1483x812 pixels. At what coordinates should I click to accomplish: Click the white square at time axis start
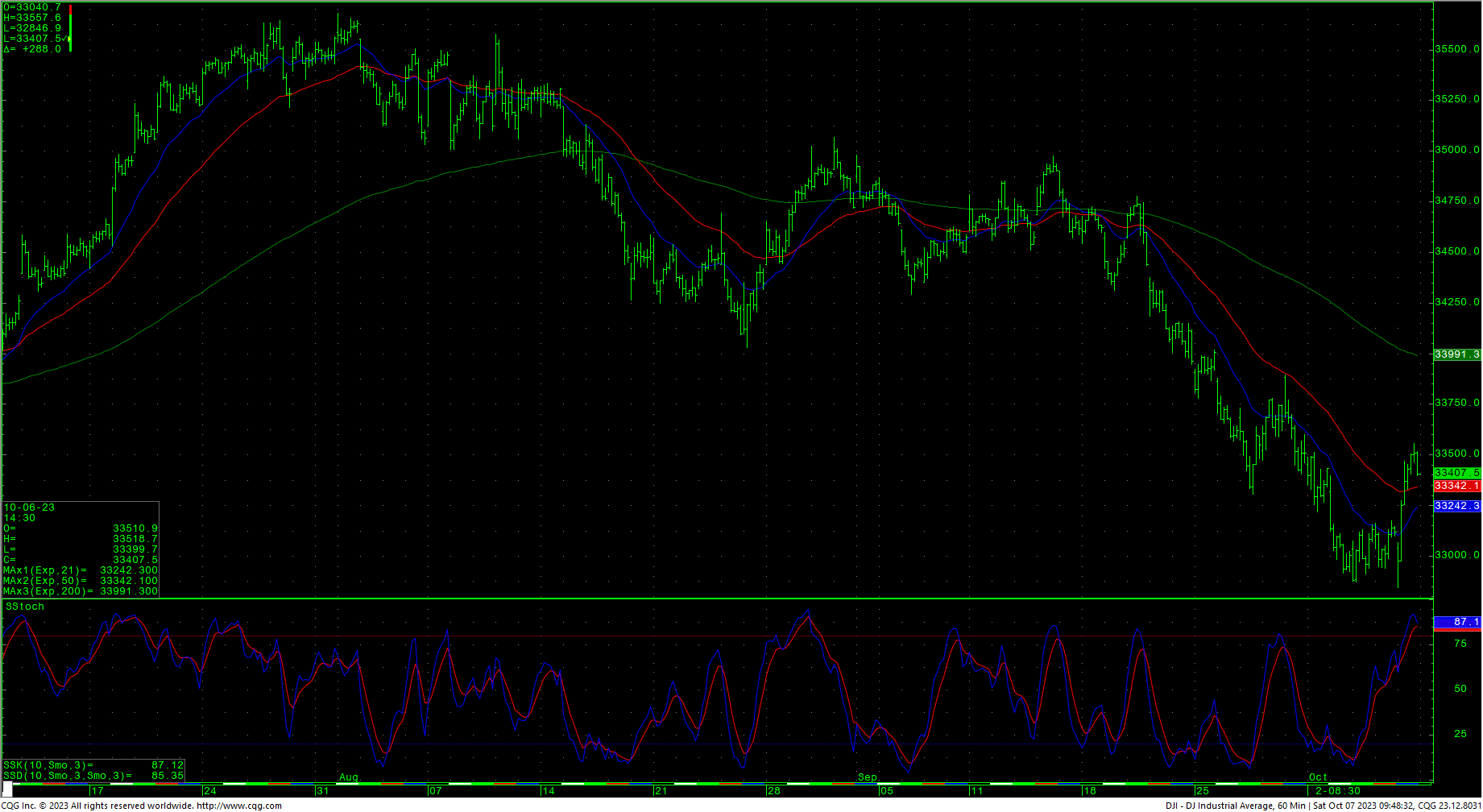coord(7,790)
